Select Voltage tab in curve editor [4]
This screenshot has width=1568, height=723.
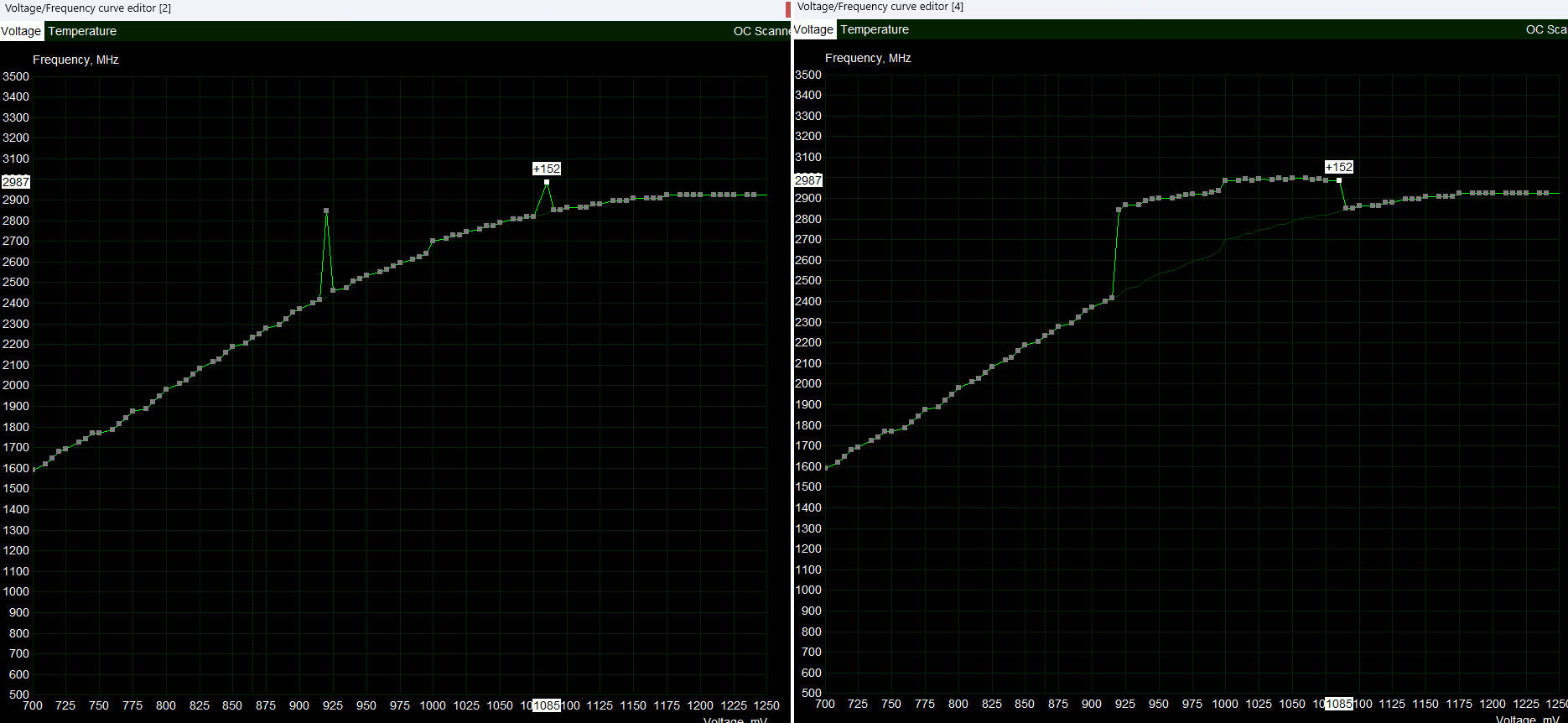(x=813, y=29)
